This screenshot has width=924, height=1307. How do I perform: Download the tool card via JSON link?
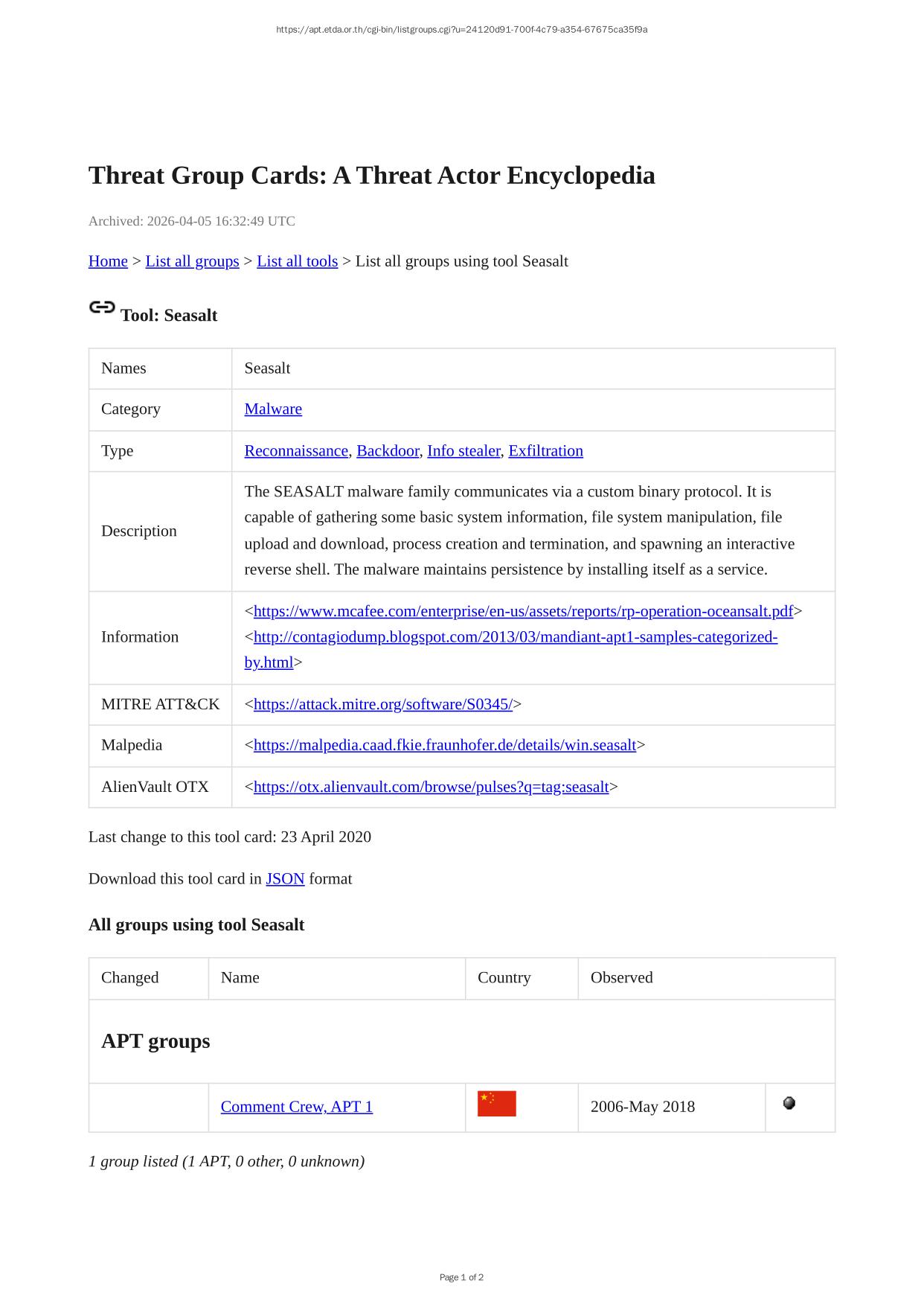[285, 879]
